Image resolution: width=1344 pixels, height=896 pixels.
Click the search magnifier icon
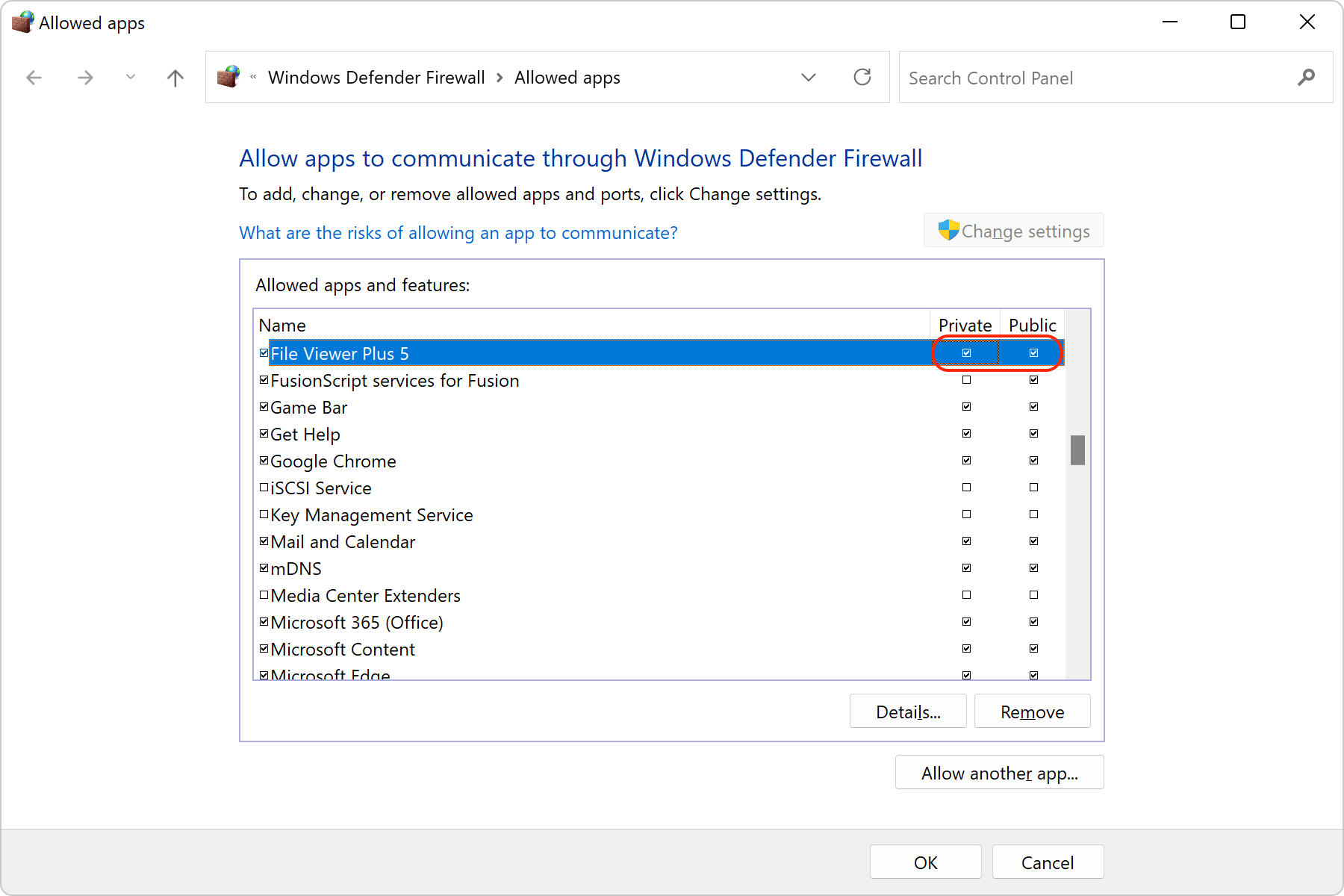coord(1306,77)
